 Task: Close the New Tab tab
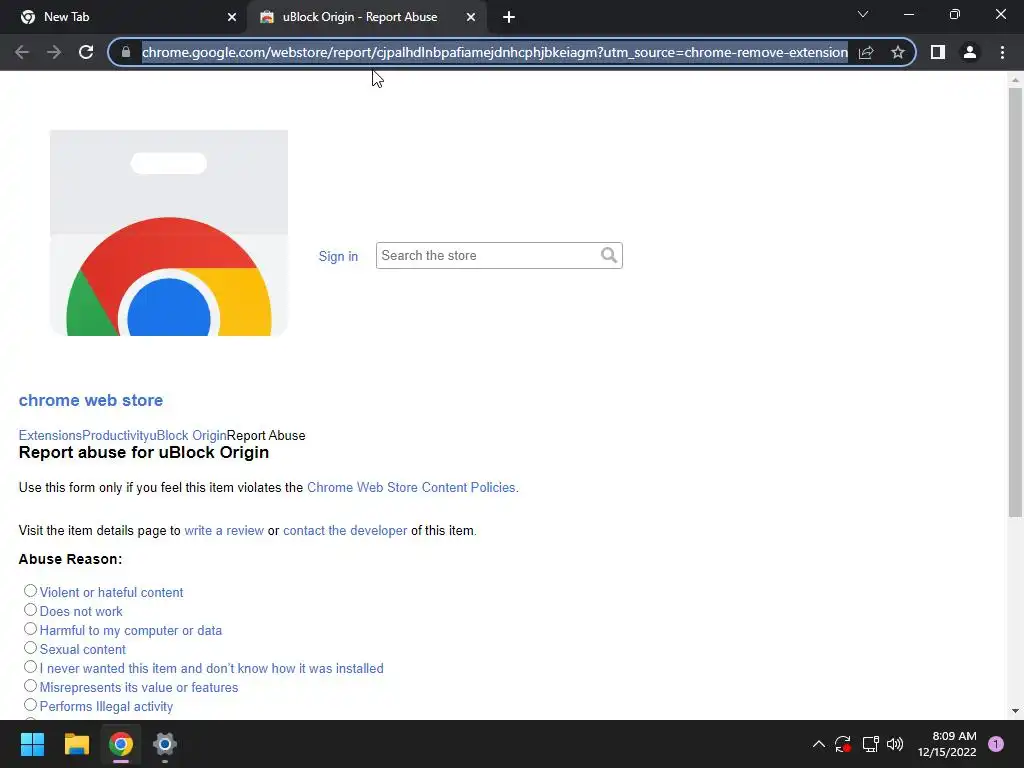(232, 17)
